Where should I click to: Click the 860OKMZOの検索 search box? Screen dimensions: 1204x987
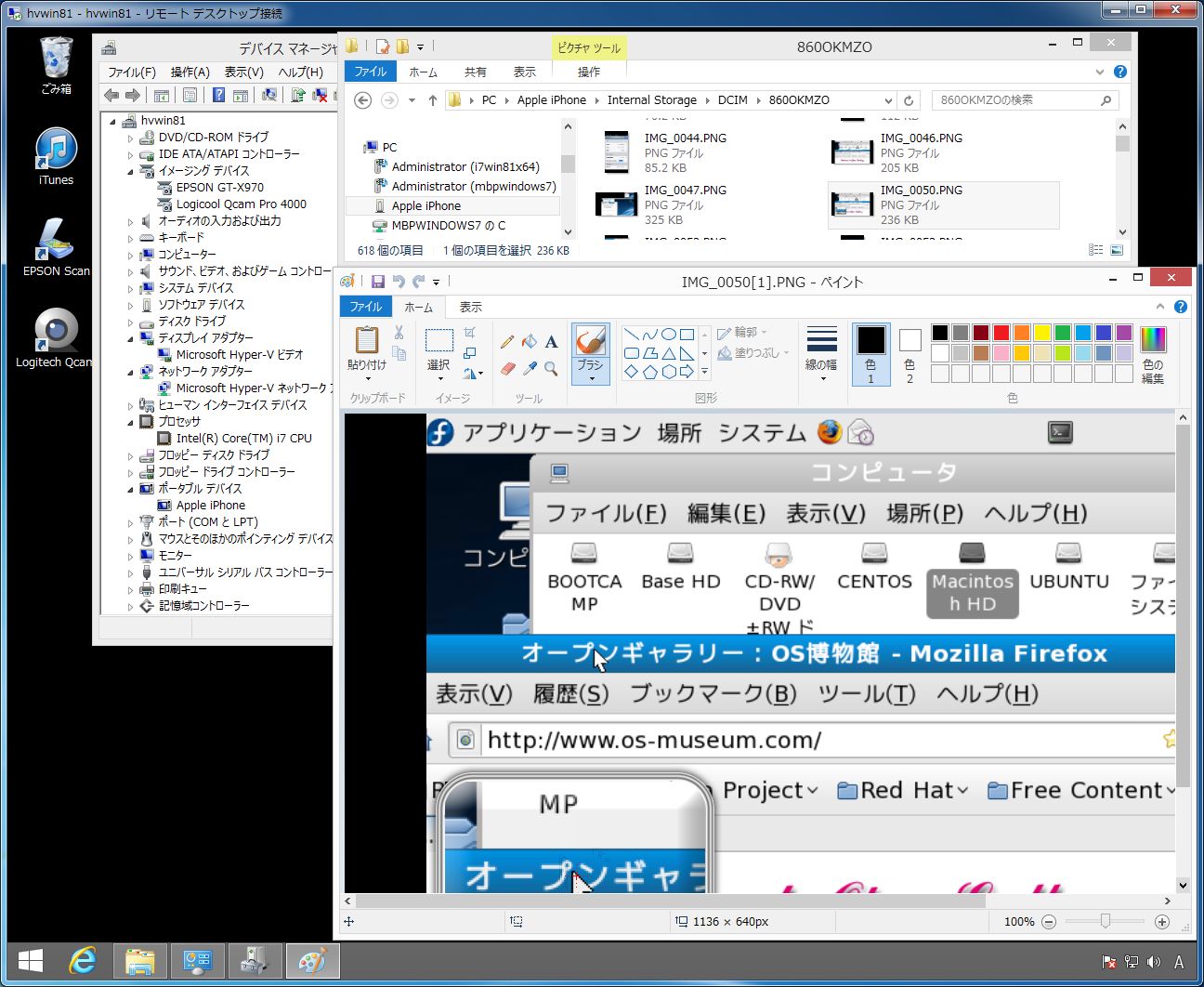point(1025,100)
